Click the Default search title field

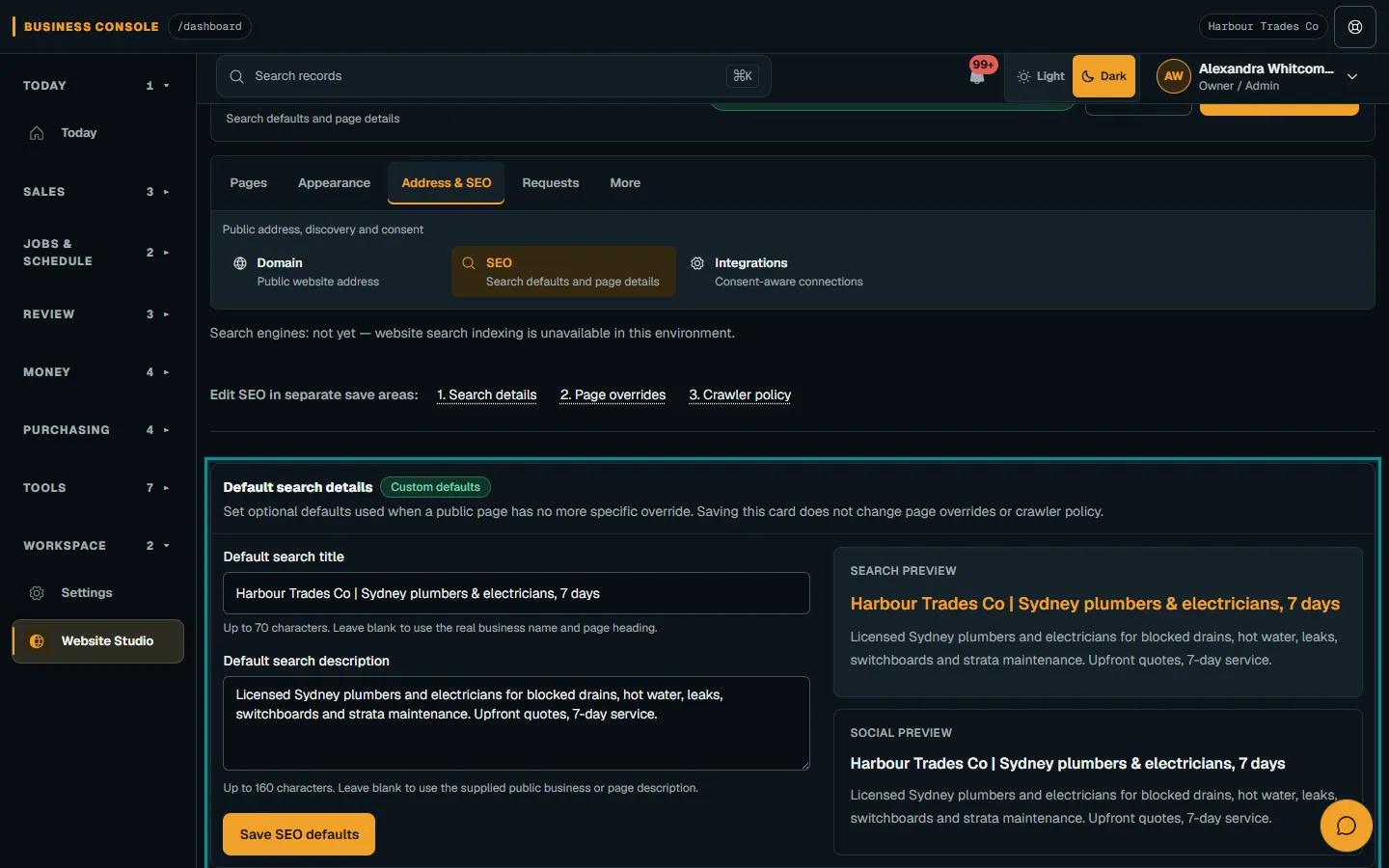(516, 593)
